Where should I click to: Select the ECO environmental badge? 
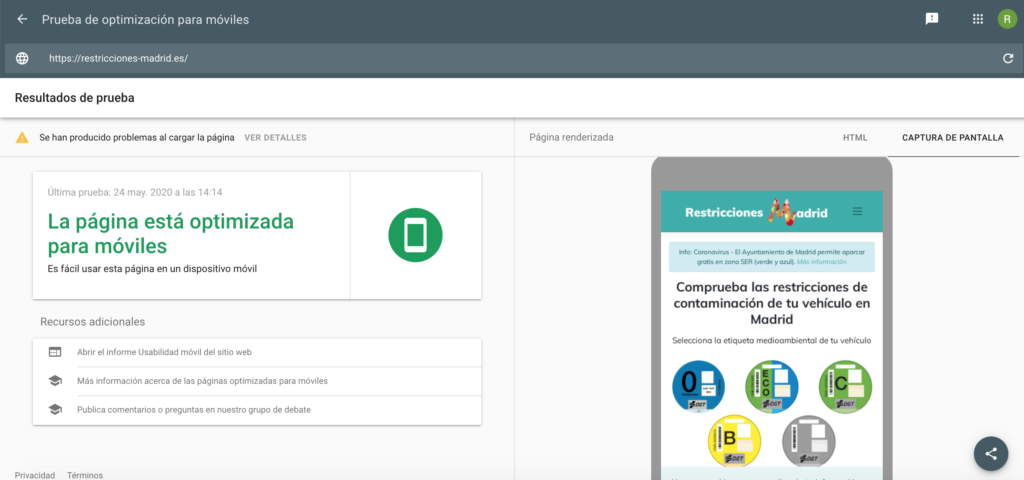(x=772, y=387)
